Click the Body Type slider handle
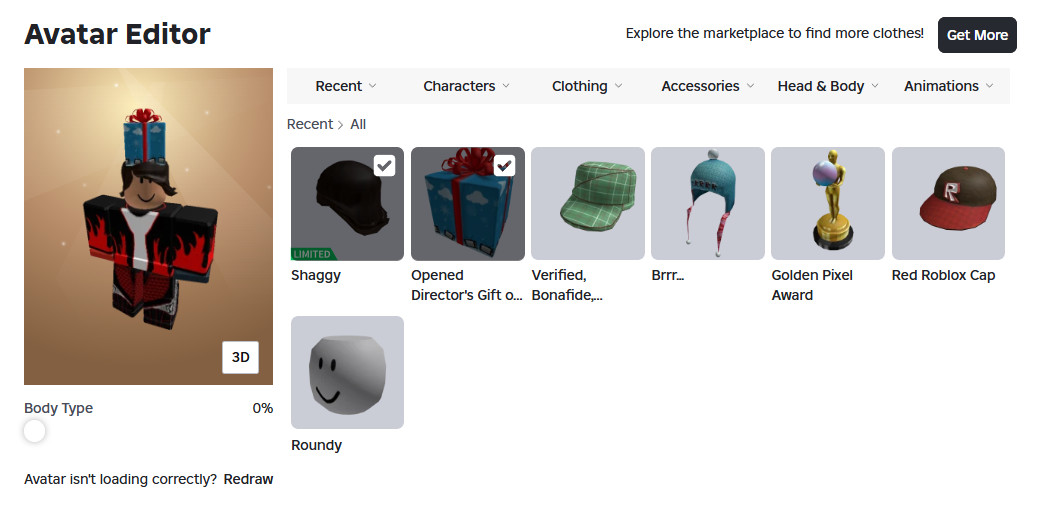 [34, 431]
